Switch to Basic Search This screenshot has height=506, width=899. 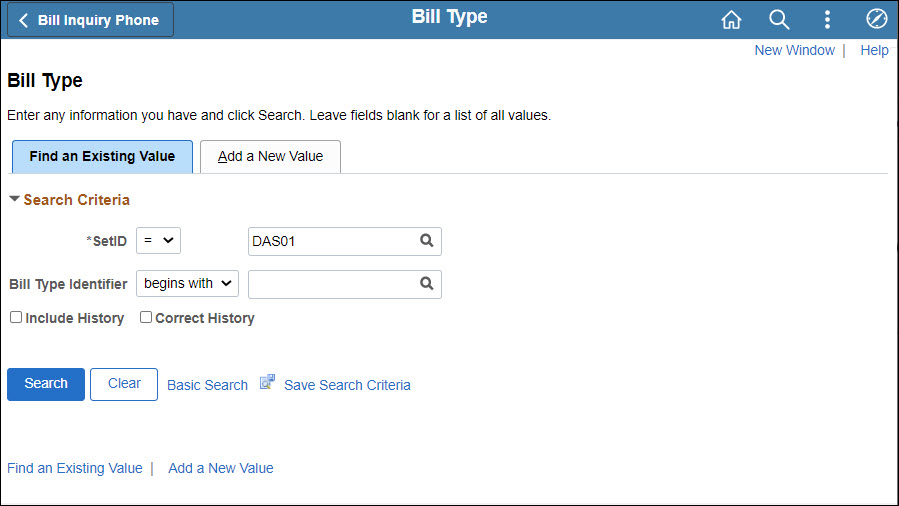208,385
